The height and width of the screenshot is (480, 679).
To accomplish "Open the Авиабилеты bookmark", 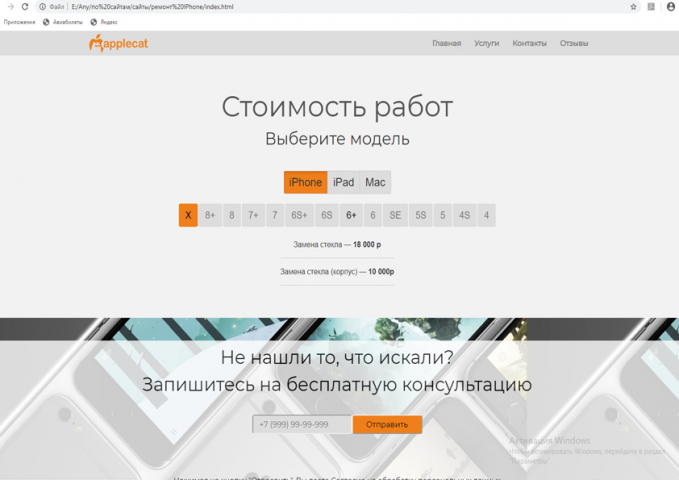I will [x=63, y=22].
